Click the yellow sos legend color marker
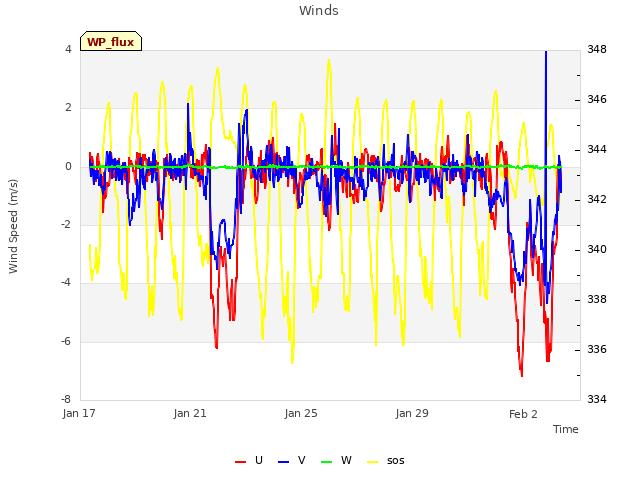The width and height of the screenshot is (640, 480). tap(373, 462)
